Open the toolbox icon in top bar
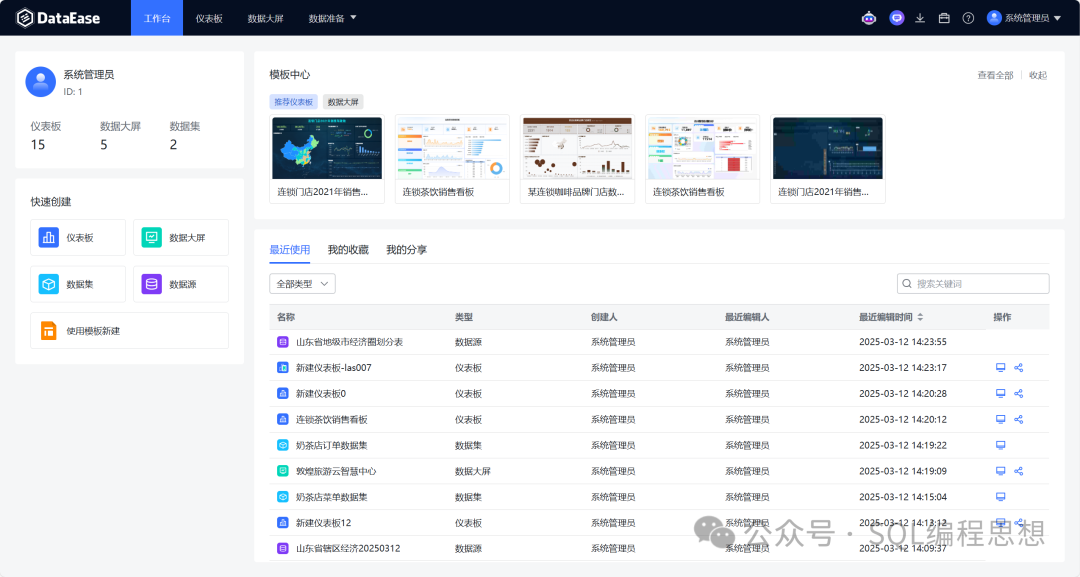 click(x=944, y=18)
